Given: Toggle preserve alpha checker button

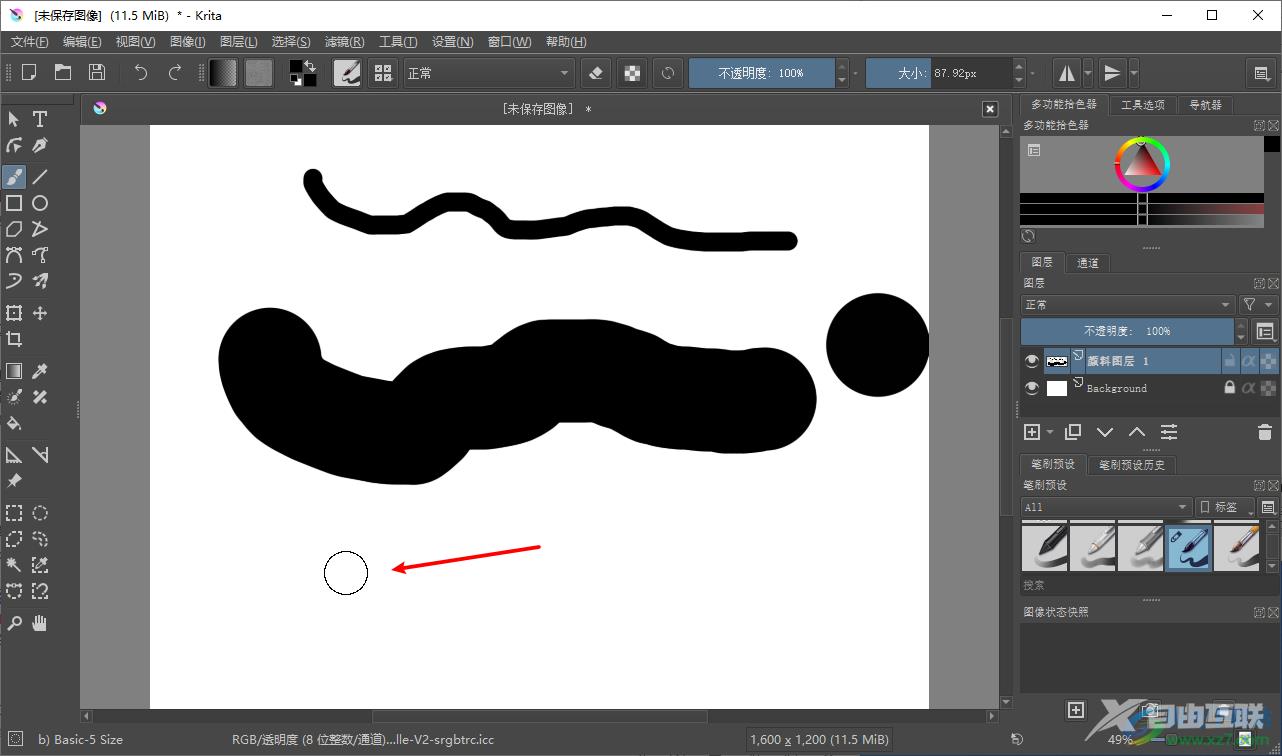Looking at the screenshot, I should coord(632,72).
